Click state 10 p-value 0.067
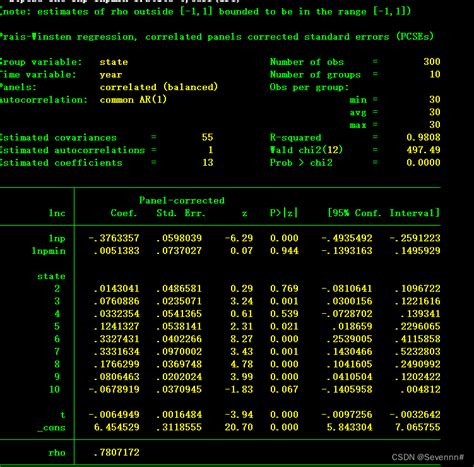Image resolution: width=474 pixels, height=467 pixels. point(284,389)
